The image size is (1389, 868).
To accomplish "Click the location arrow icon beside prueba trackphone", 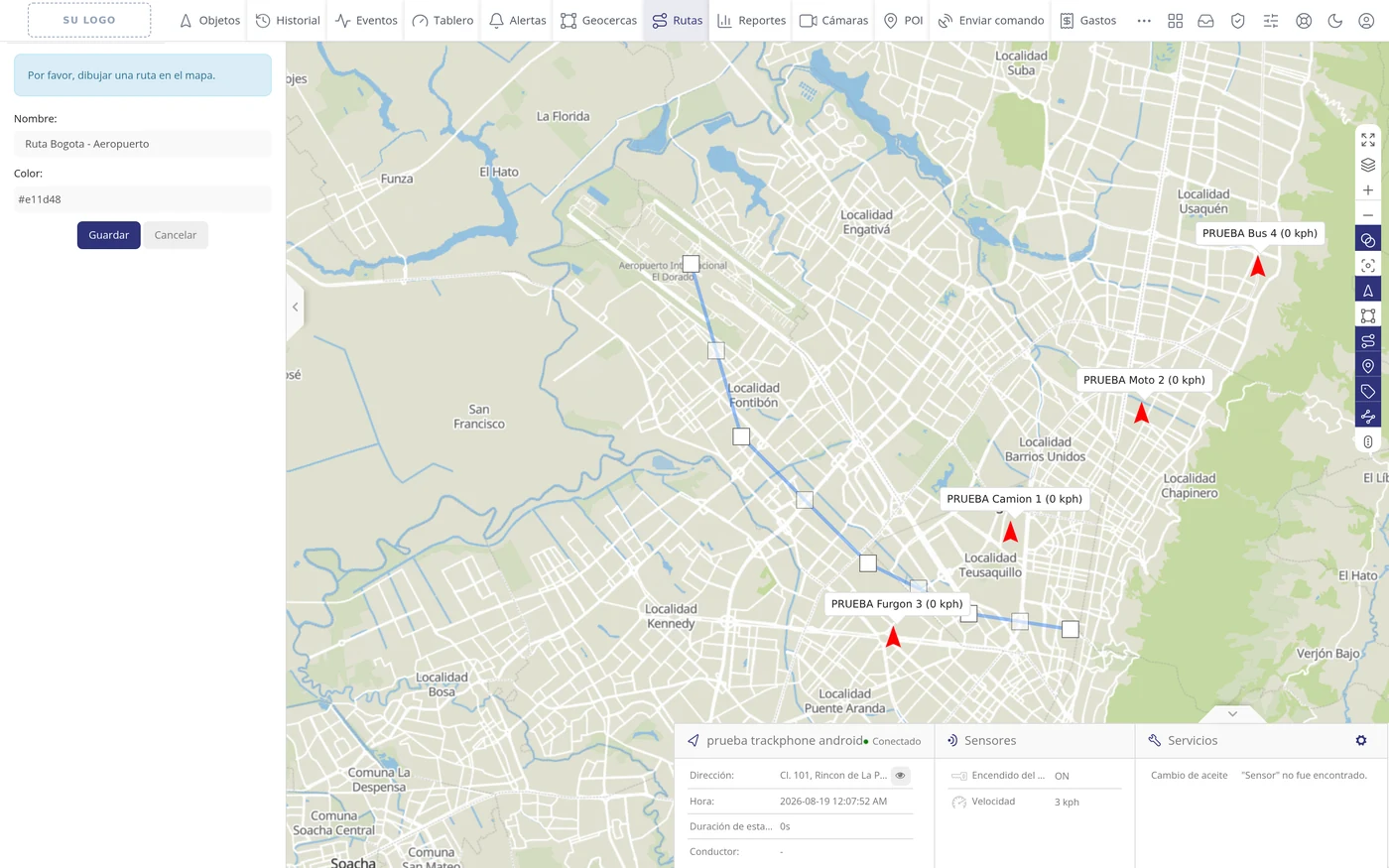I will coord(694,741).
